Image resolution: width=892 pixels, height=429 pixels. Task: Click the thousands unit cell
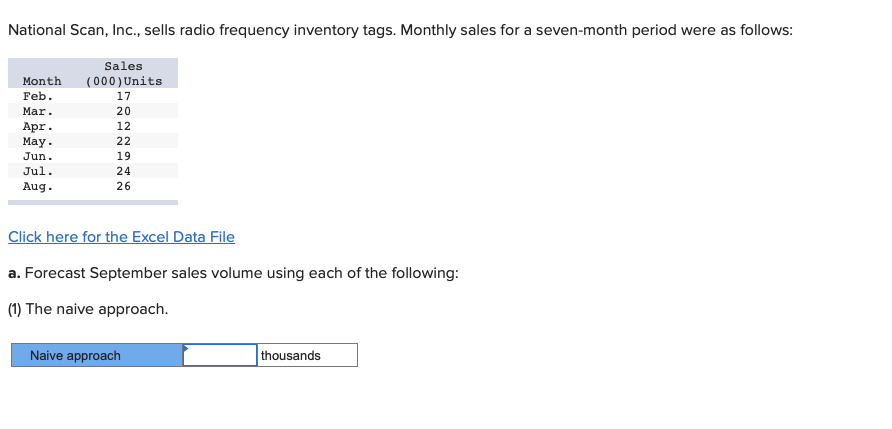(x=306, y=355)
